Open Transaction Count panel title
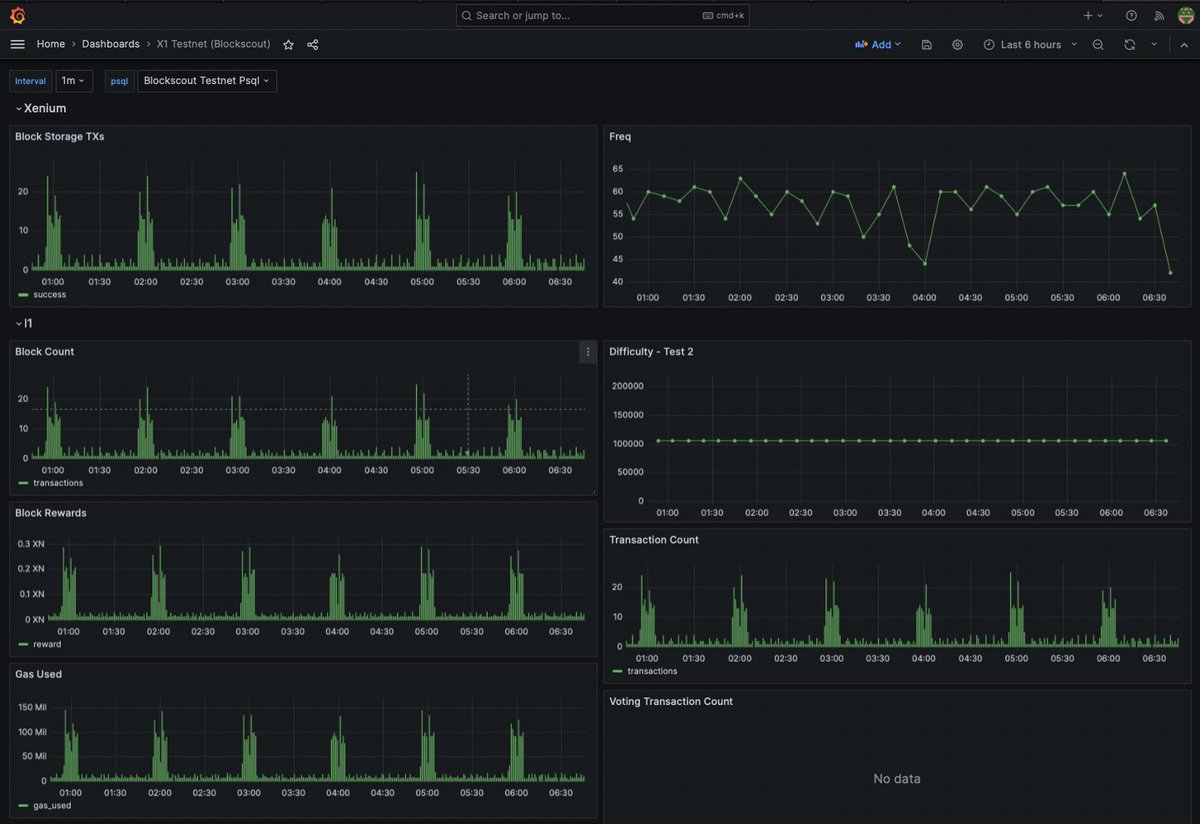Viewport: 1200px width, 824px height. click(654, 540)
